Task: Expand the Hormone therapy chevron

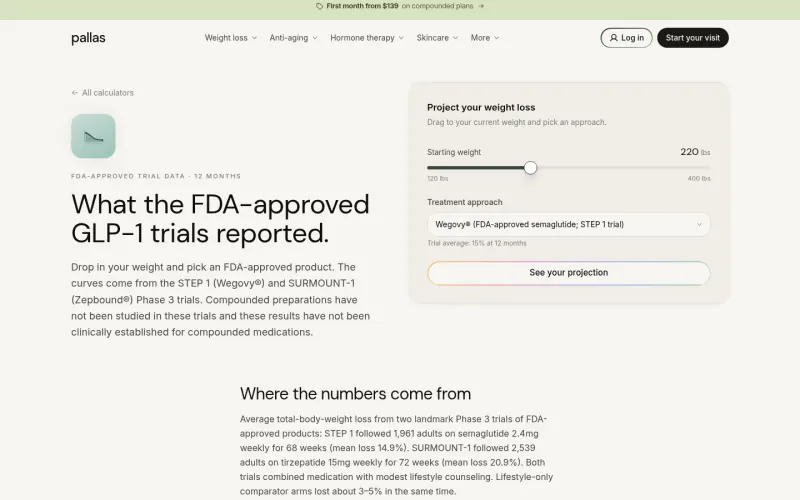Action: pos(401,38)
